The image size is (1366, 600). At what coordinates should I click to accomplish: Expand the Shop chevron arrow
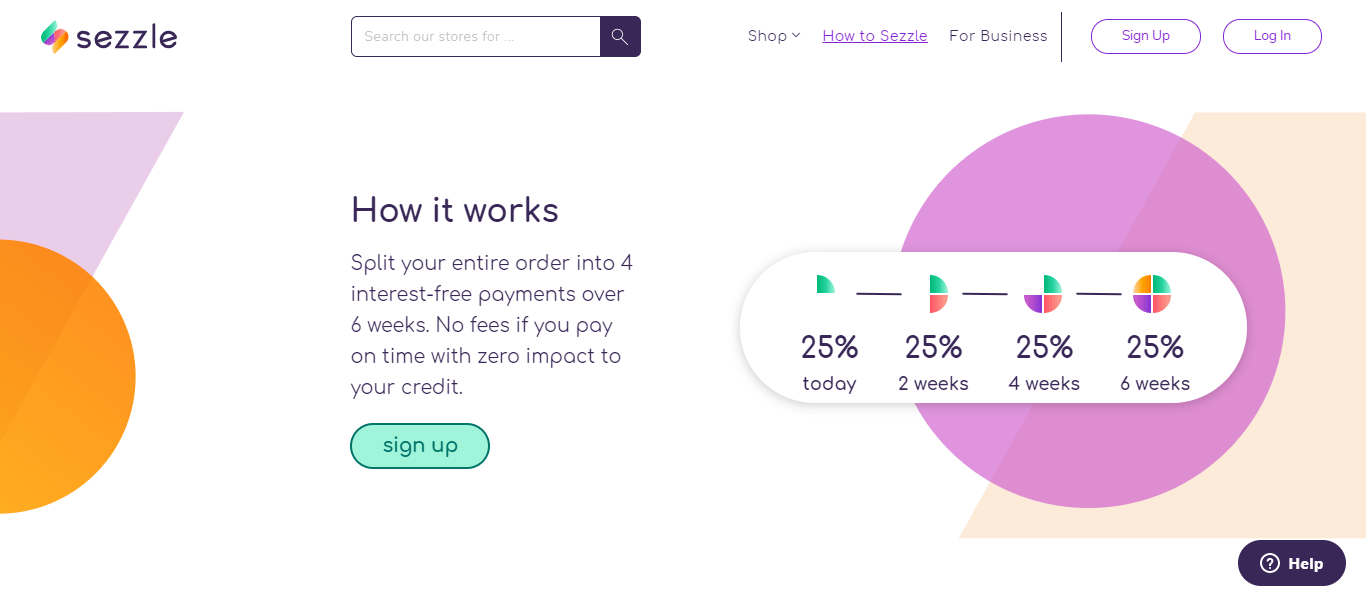click(x=795, y=36)
